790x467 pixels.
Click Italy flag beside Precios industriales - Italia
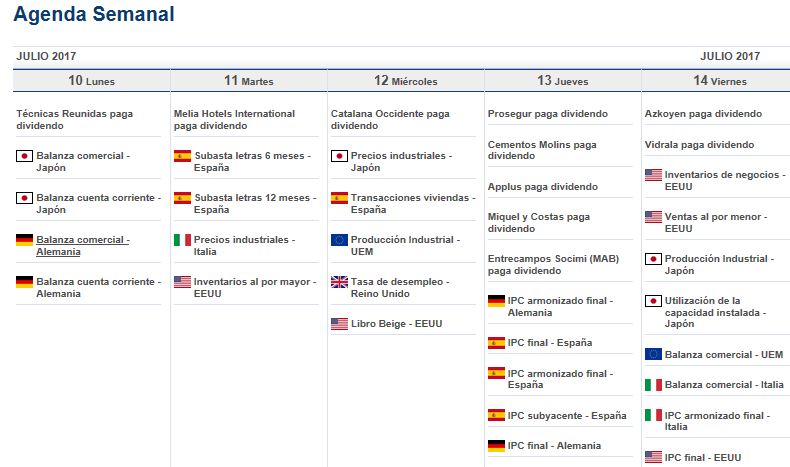[x=182, y=240]
